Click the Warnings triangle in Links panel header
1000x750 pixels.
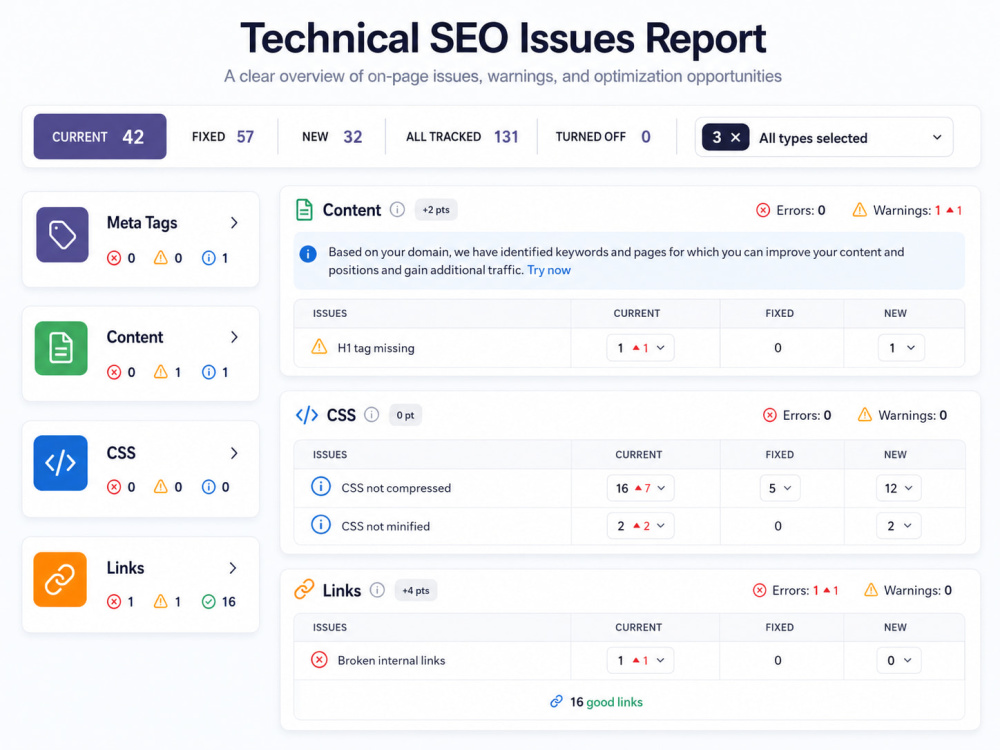[871, 590]
